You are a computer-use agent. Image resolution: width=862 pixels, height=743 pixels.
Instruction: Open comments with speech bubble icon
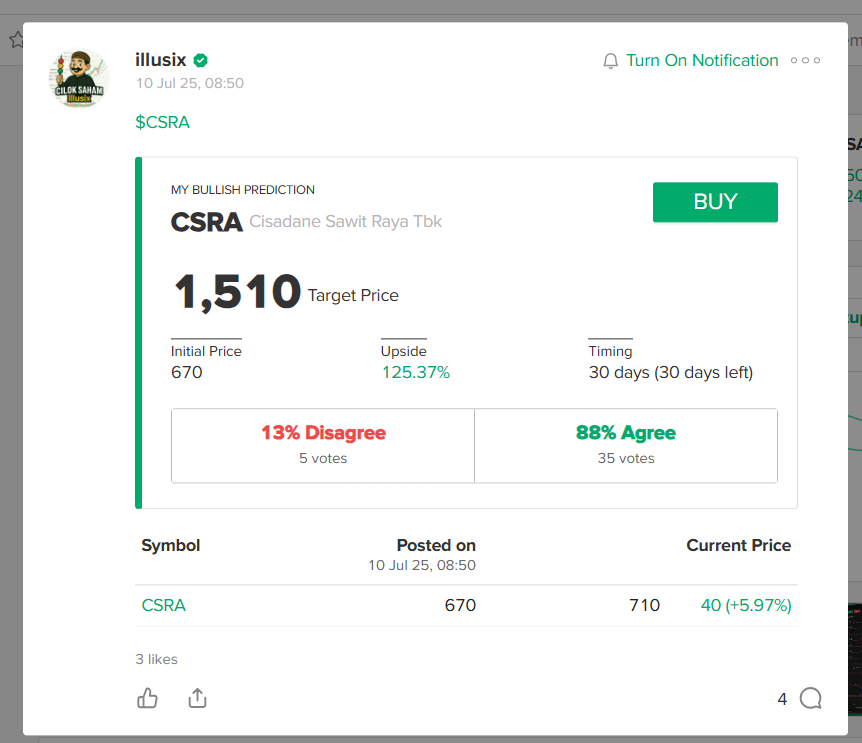pos(810,698)
